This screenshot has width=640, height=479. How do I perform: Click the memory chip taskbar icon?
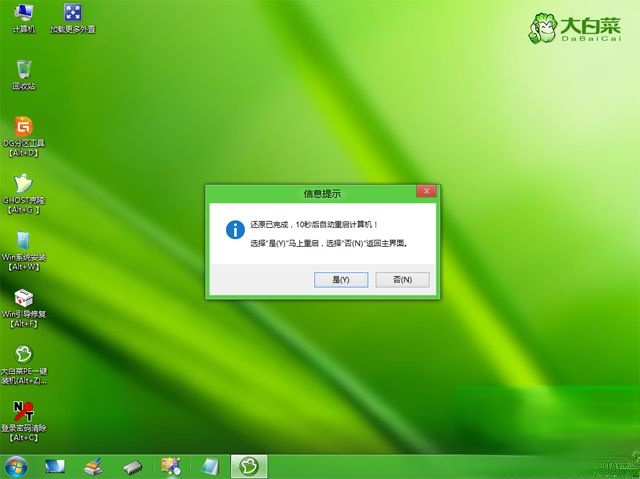coord(133,467)
